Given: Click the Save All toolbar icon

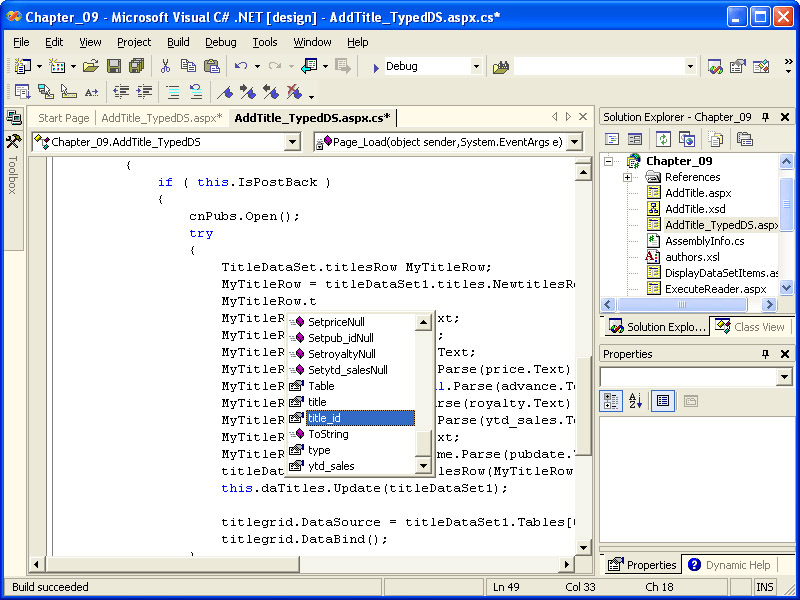Looking at the screenshot, I should [x=136, y=66].
